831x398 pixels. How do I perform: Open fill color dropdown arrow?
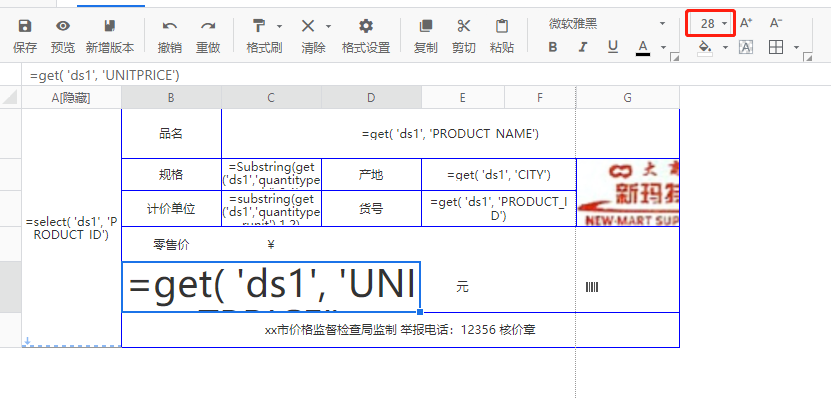[726, 48]
